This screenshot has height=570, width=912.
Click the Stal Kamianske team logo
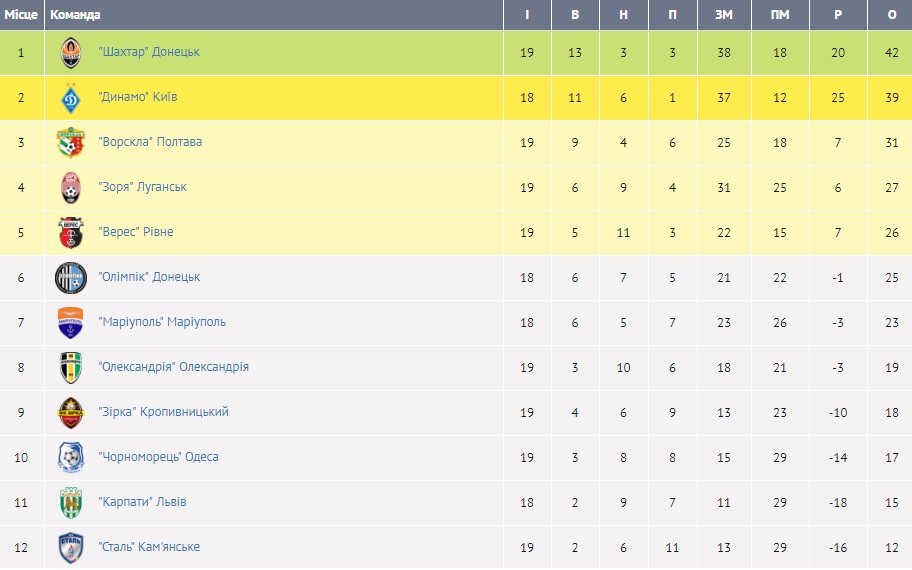point(71,547)
